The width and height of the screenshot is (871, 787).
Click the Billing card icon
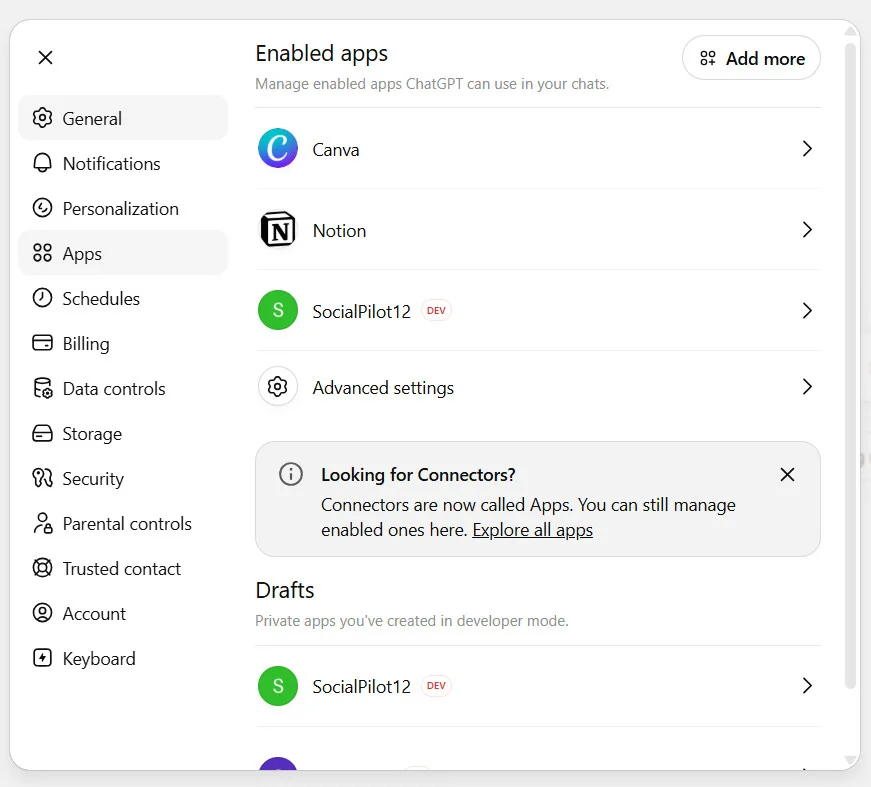pyautogui.click(x=42, y=343)
